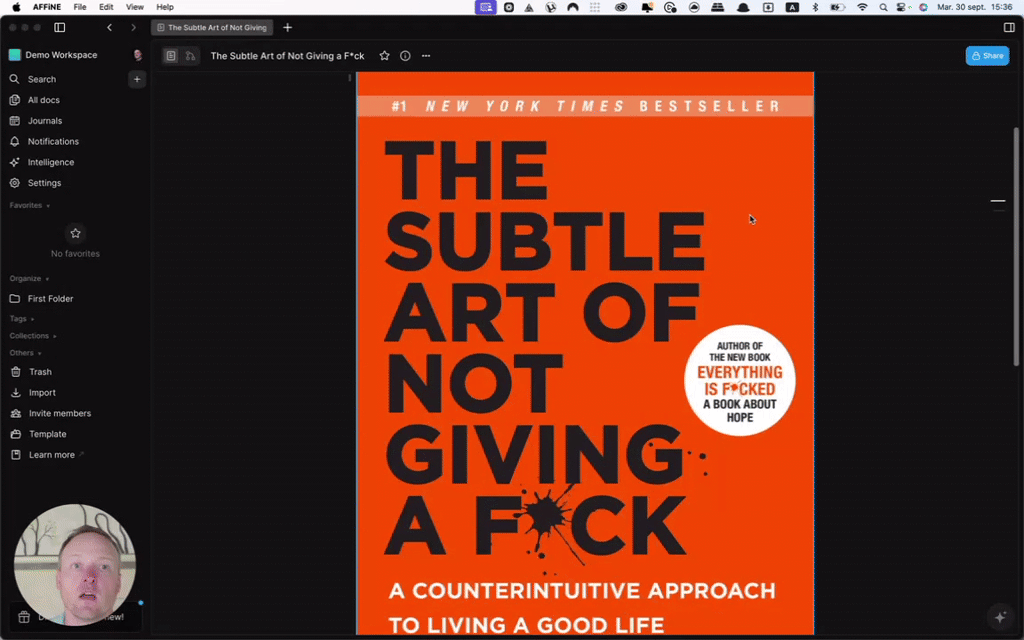Collapse the Favorites section
This screenshot has width=1024, height=640.
[x=30, y=206]
